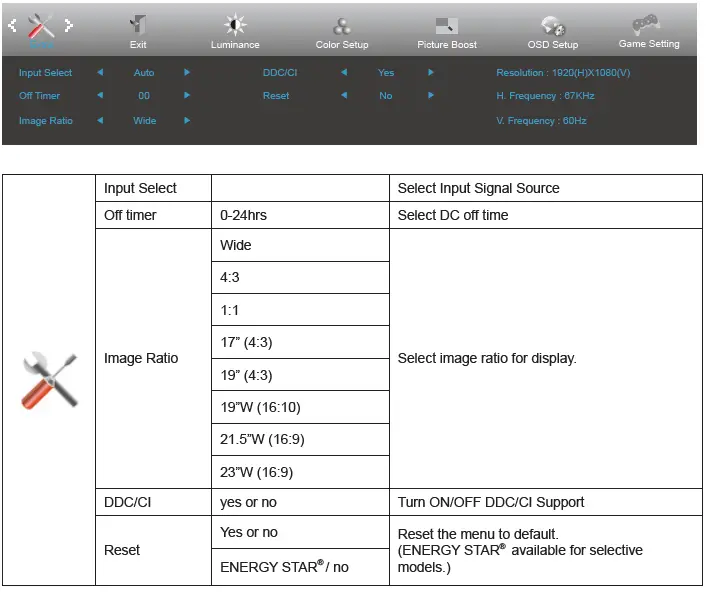This screenshot has height=593, width=707.
Task: Switch Reset value with left arrow
Action: click(344, 95)
